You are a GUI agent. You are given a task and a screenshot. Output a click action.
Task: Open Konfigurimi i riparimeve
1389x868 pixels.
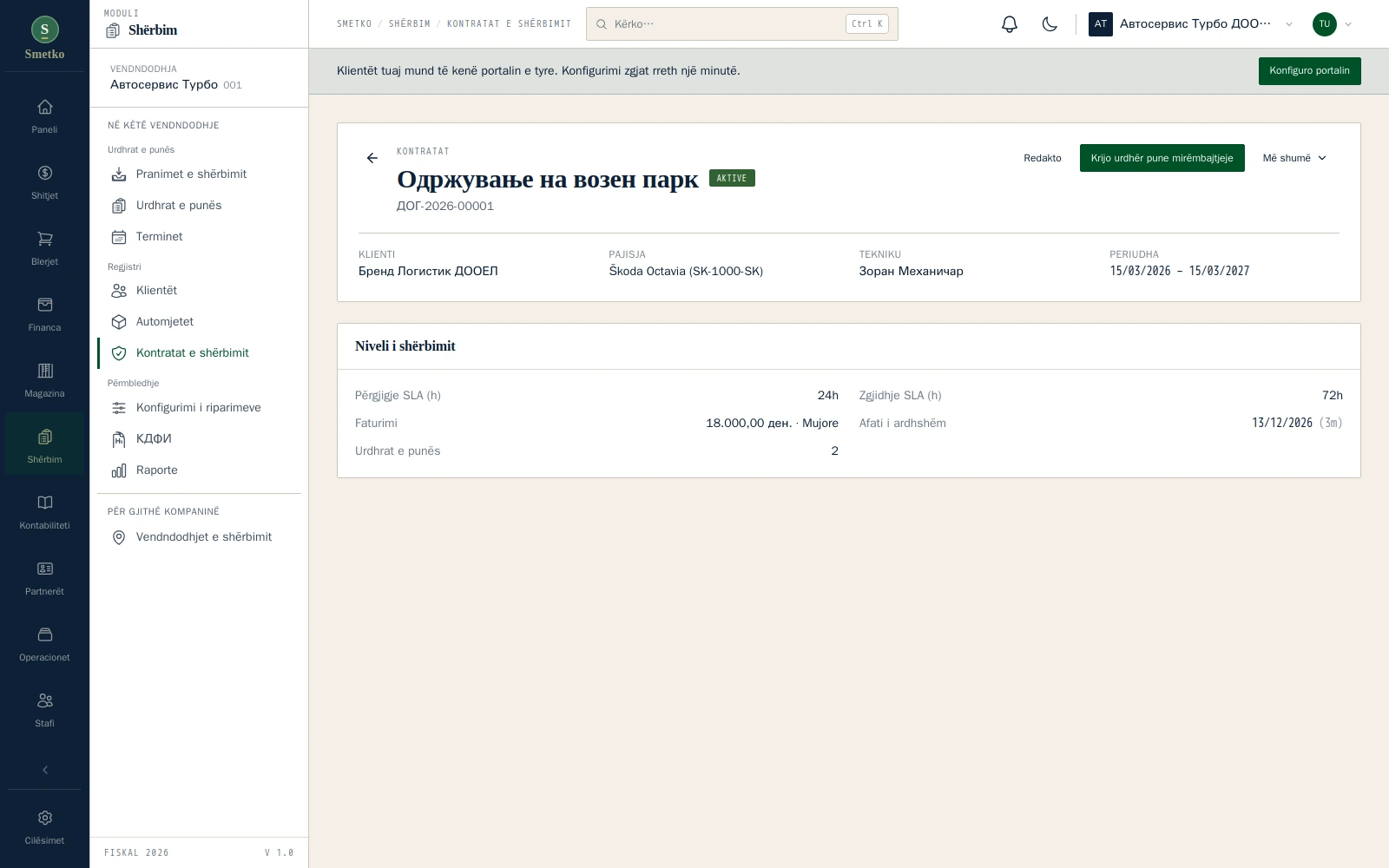tap(199, 408)
